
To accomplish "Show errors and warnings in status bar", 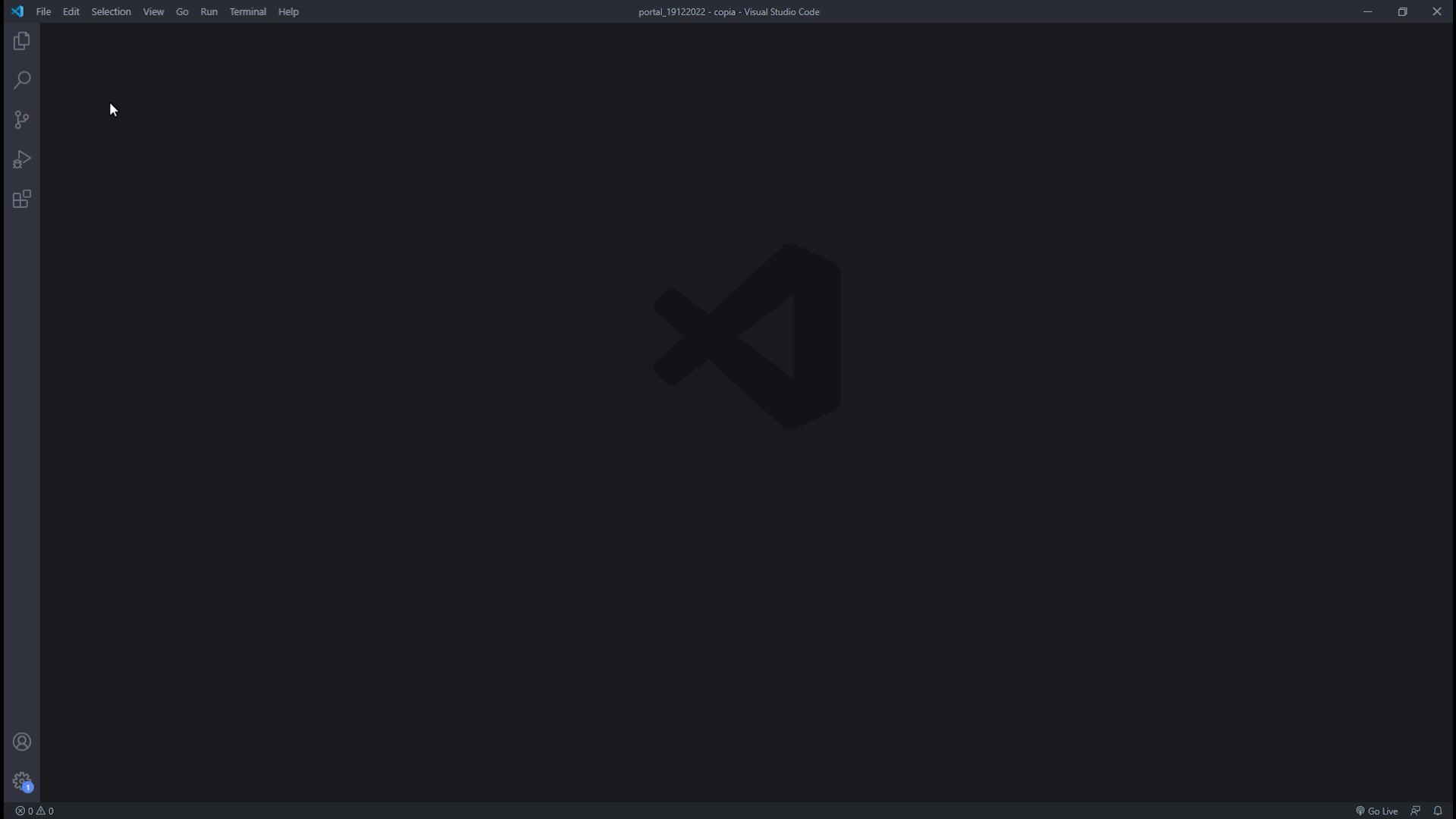I will (35, 811).
